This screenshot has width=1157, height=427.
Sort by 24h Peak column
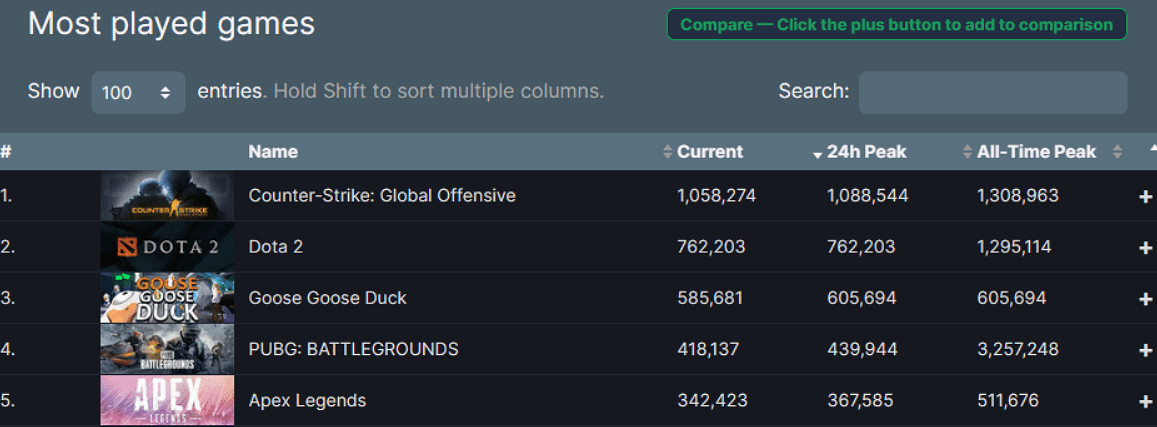tap(865, 152)
